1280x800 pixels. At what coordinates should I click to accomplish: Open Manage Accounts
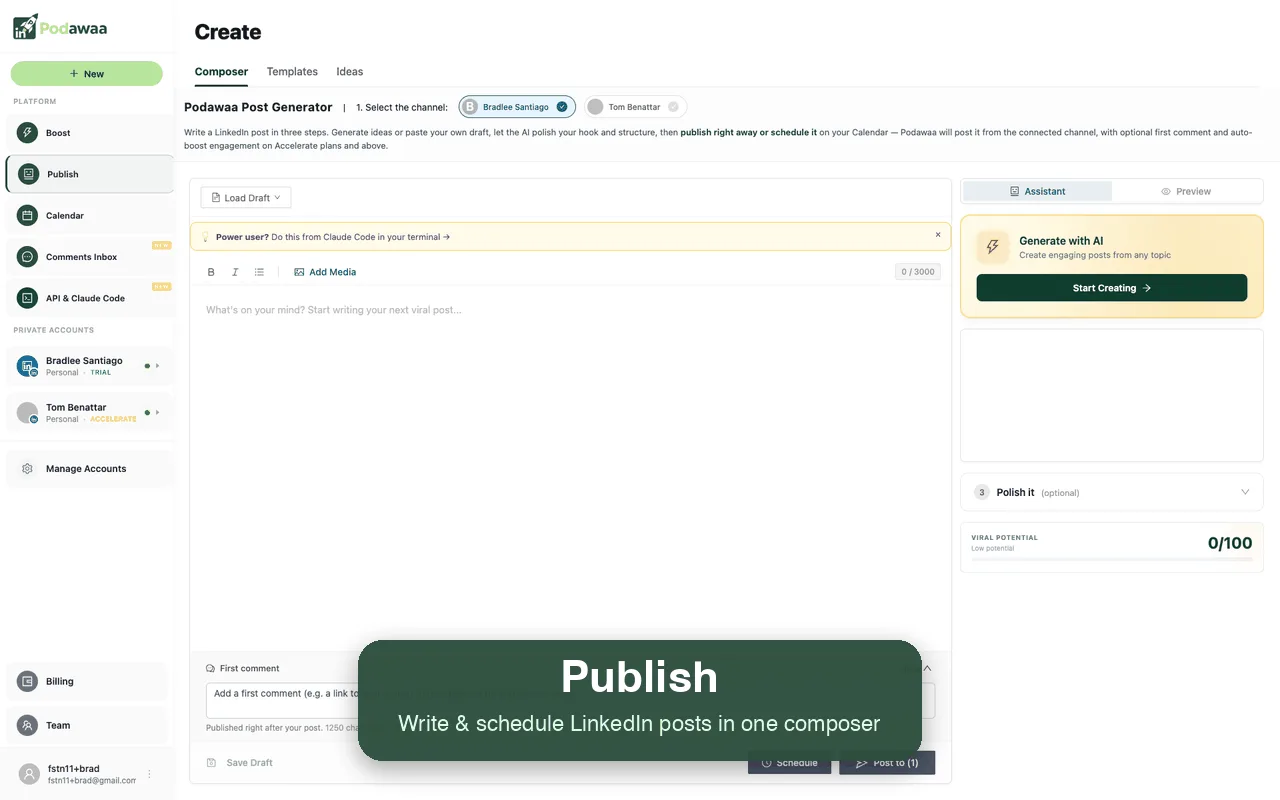coord(89,469)
